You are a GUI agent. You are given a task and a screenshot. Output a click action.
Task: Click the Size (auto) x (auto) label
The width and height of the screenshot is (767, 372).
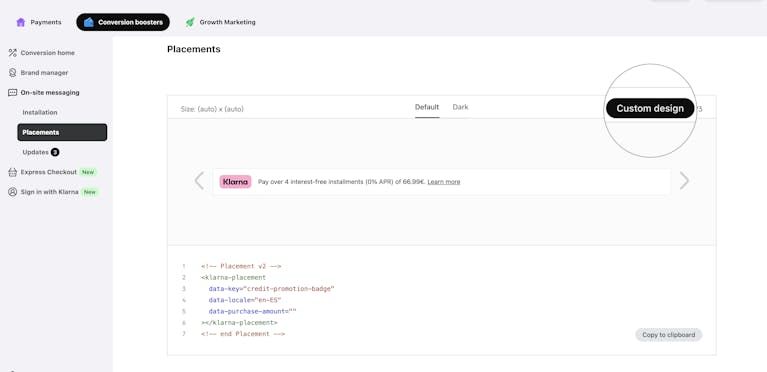[212, 109]
